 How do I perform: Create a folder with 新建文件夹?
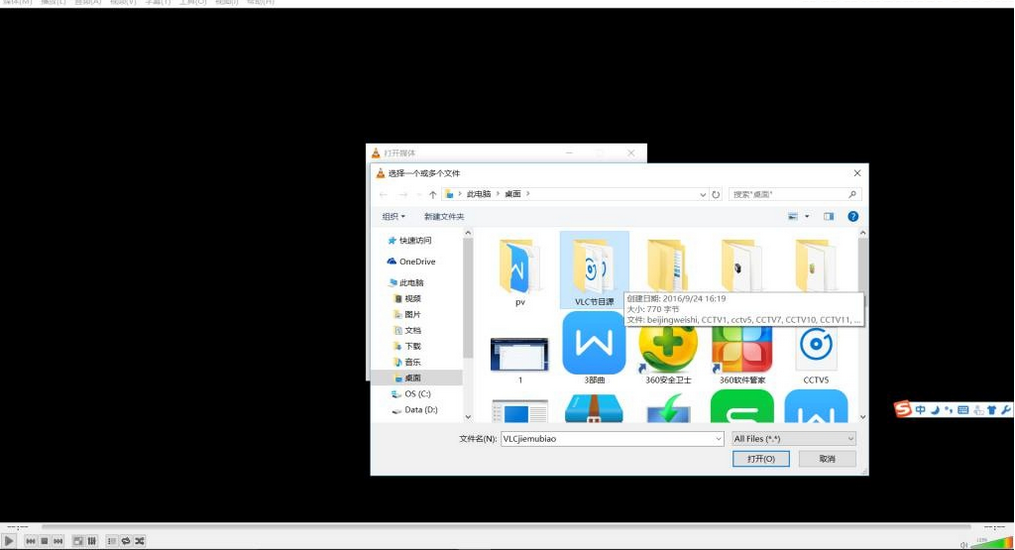pos(444,216)
